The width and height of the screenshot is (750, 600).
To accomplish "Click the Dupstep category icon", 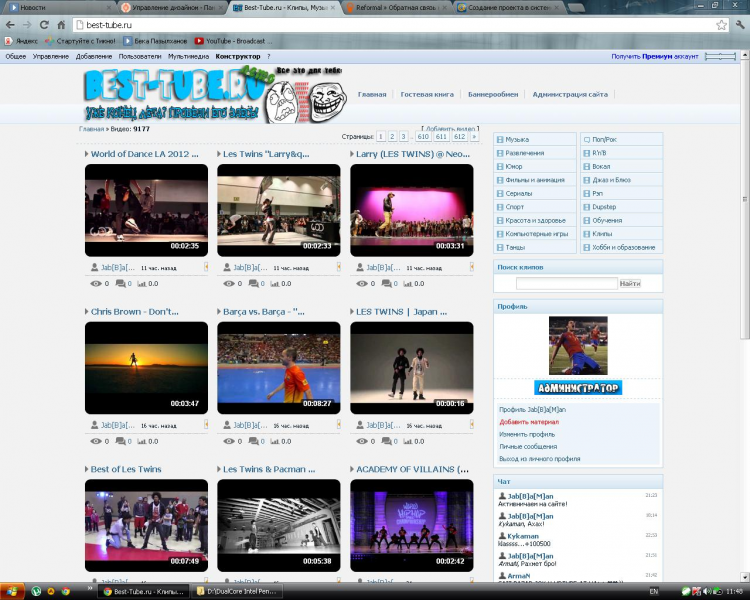I will (586, 207).
